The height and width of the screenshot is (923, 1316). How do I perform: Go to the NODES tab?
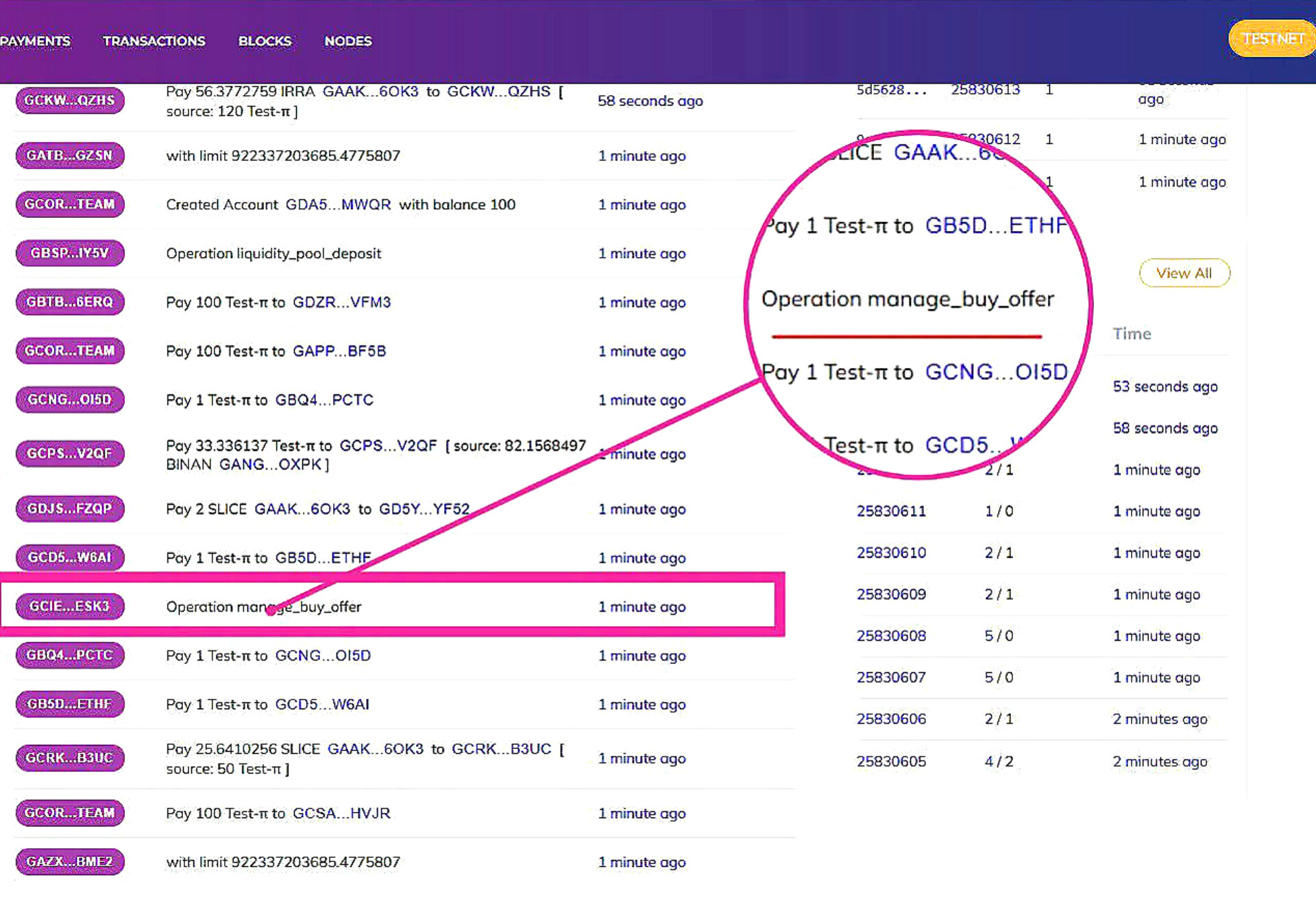(x=348, y=41)
